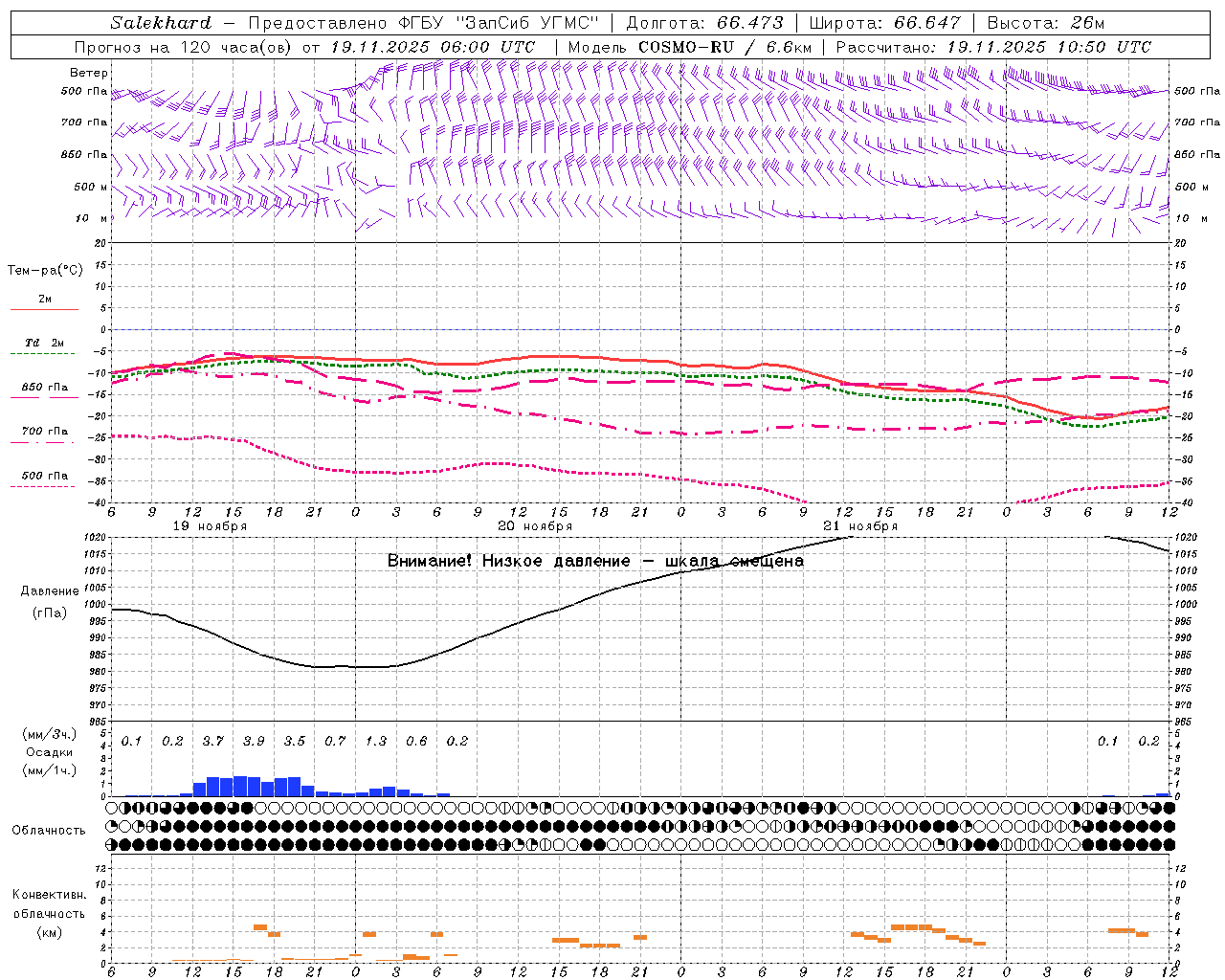This screenshot has width=1225, height=980.
Task: Click the 'Конвективн.' convective cloud label
Action: pos(50,895)
